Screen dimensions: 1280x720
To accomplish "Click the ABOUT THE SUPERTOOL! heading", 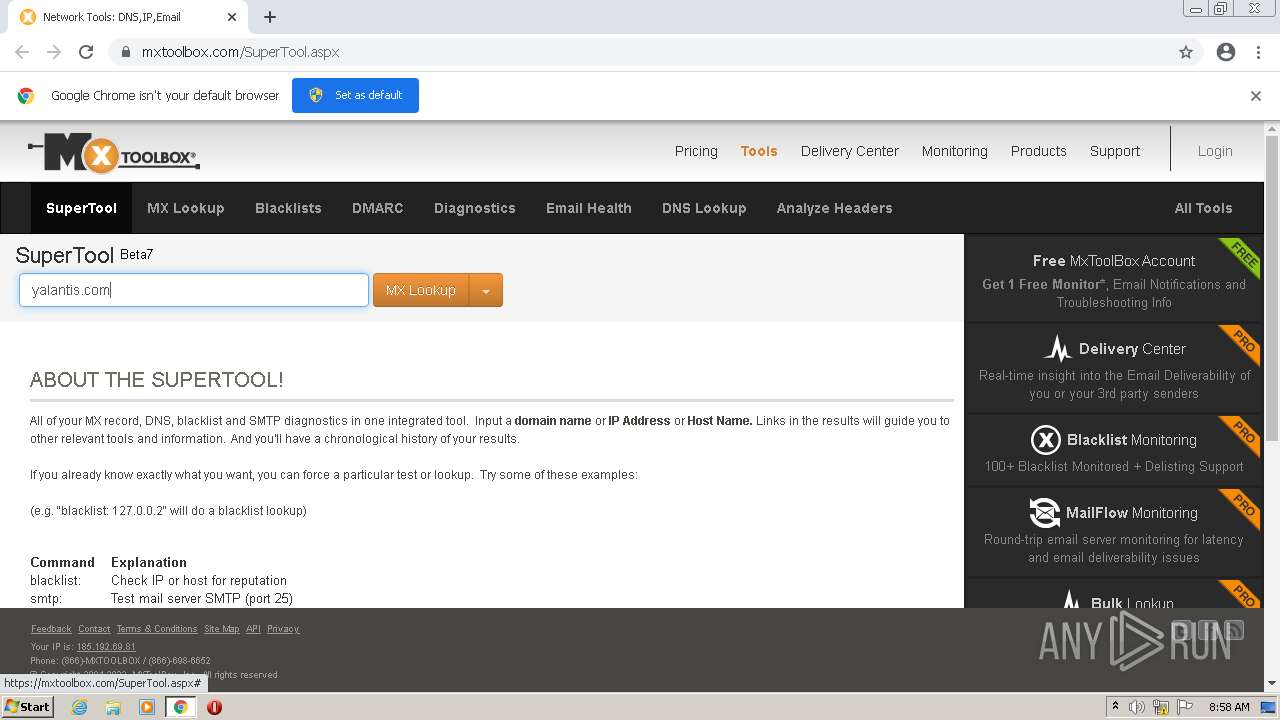I will (157, 380).
